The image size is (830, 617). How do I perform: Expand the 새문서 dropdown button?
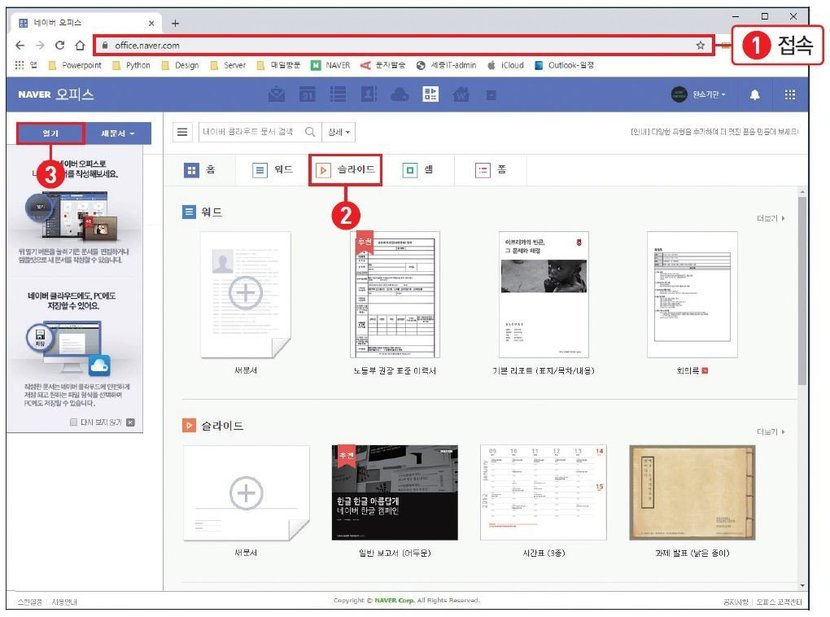118,133
